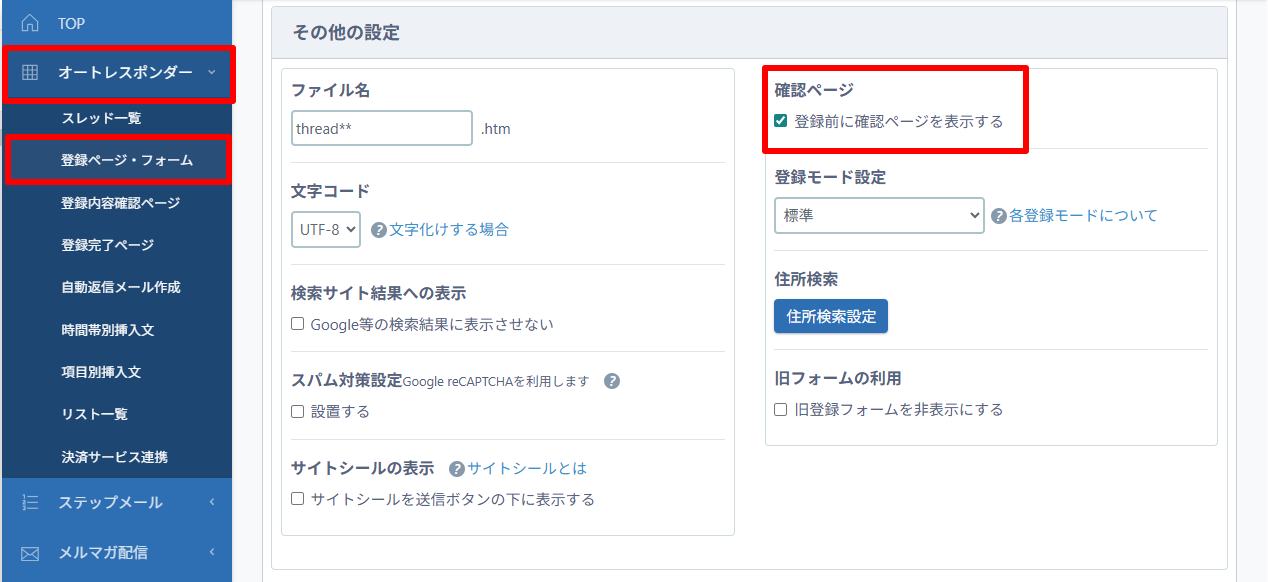Click the ファイル名 thread** input field
1268x582 pixels.
pos(382,128)
